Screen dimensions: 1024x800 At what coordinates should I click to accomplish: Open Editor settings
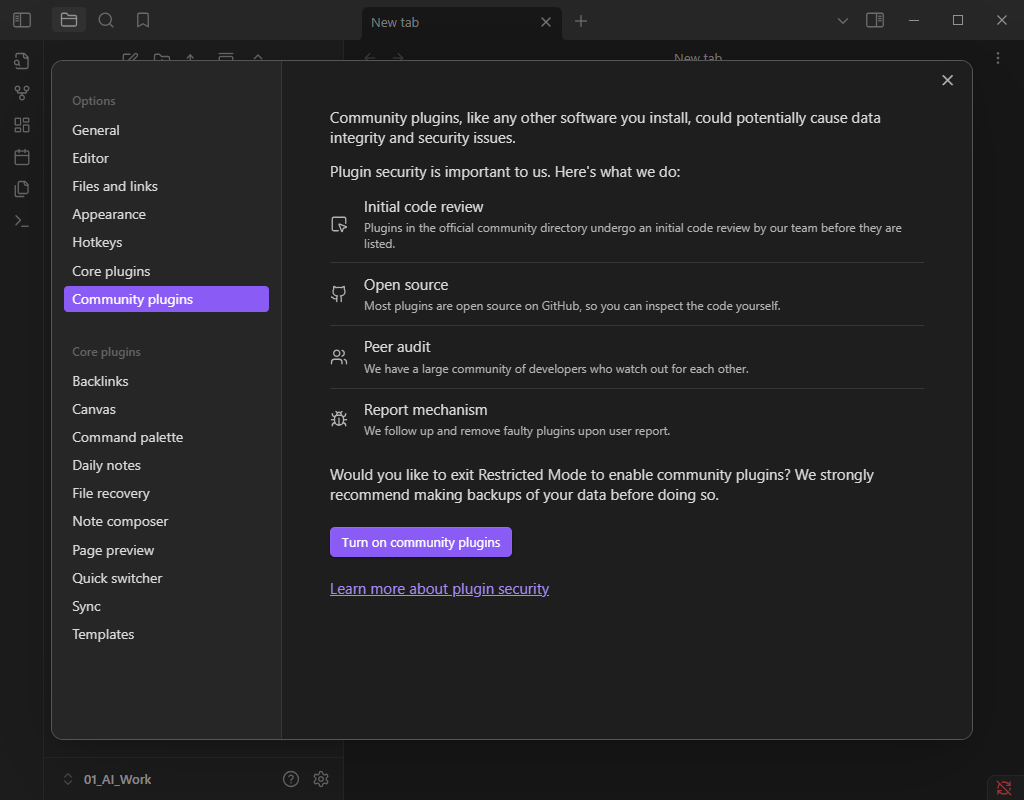[166, 158]
